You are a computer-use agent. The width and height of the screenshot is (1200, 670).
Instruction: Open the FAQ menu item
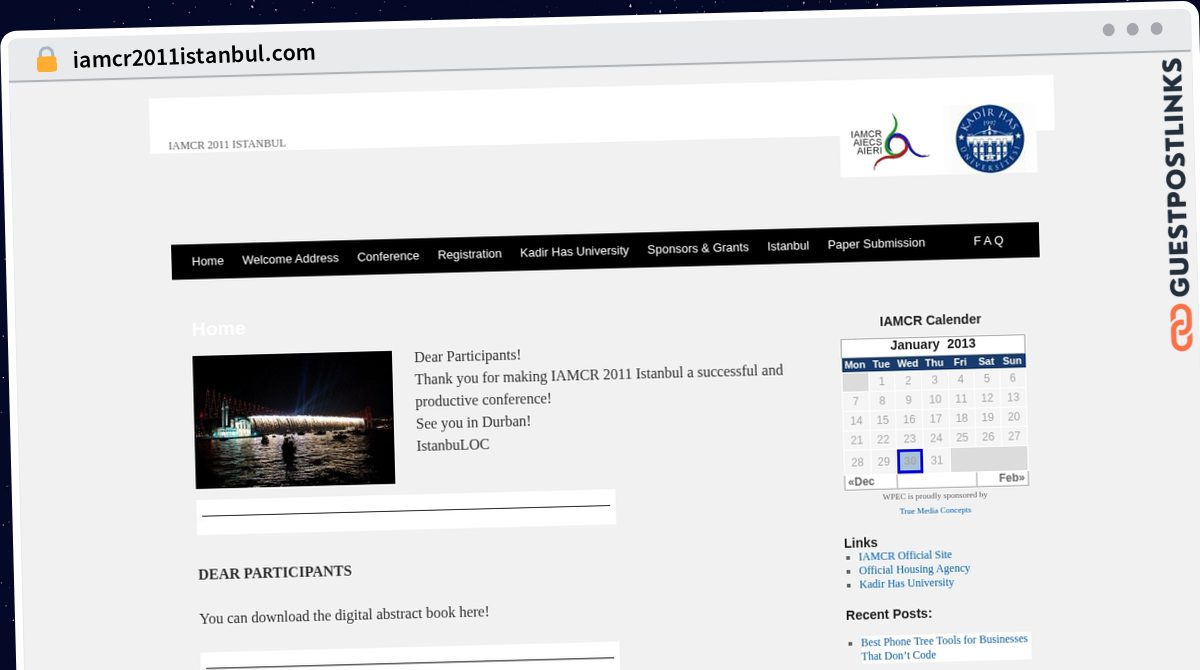pyautogui.click(x=989, y=241)
